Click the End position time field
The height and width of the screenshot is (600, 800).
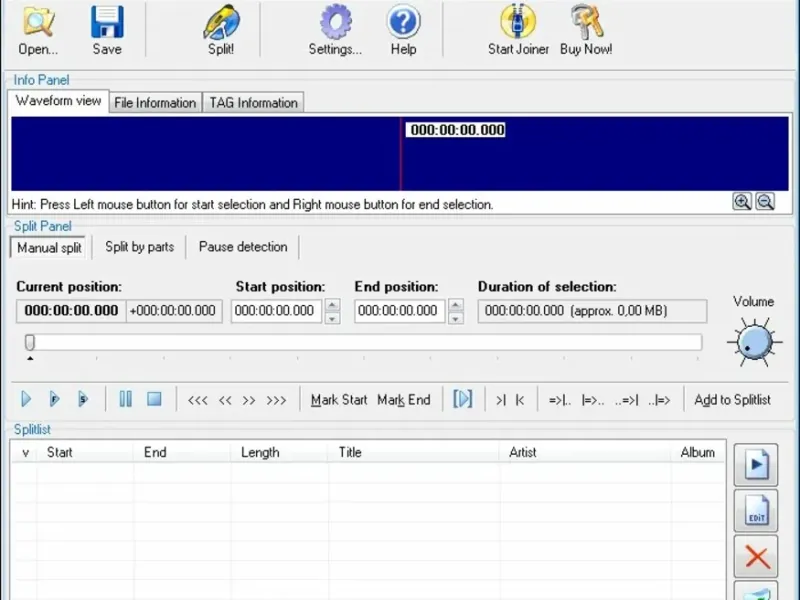coord(399,311)
